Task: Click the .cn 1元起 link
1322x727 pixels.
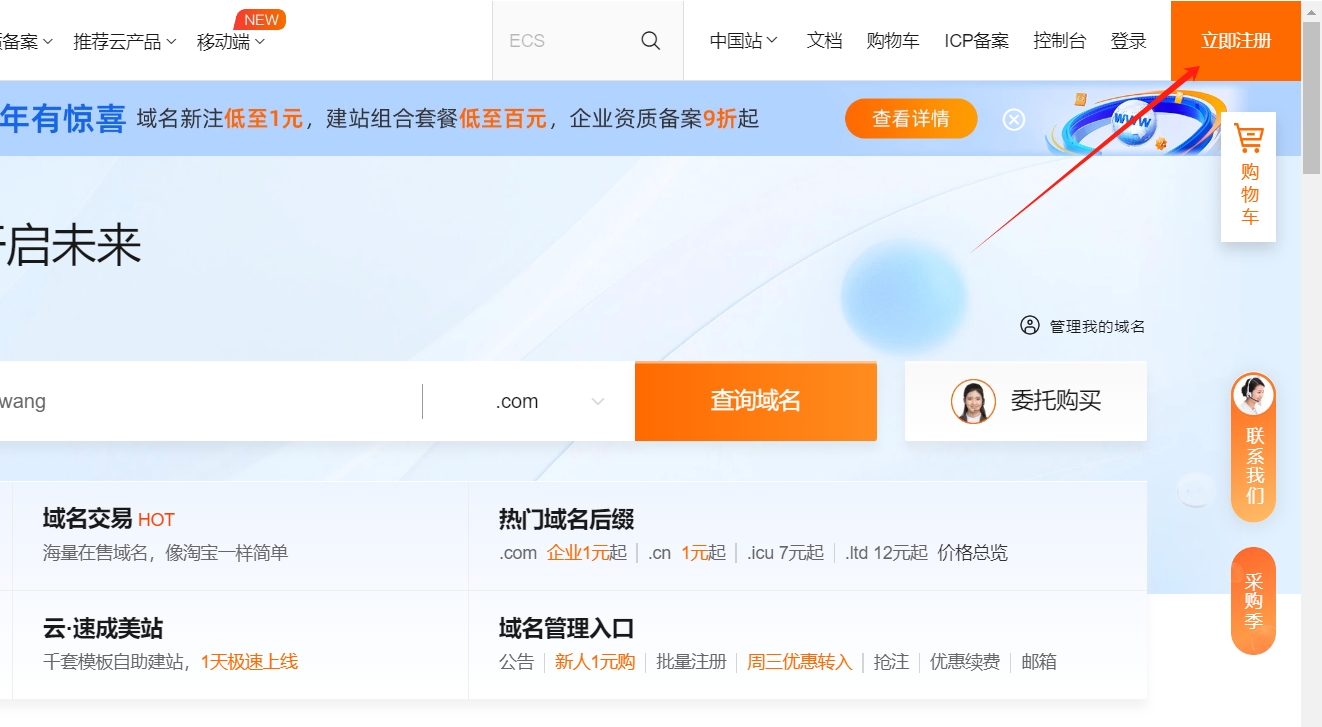Action: pos(686,552)
